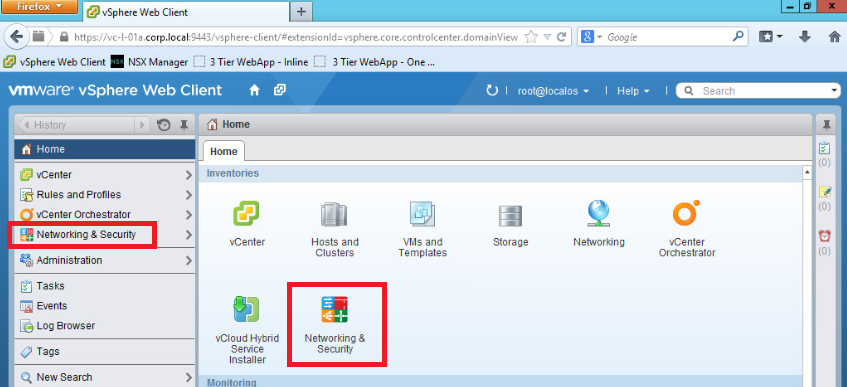Open the Storage inventory icon
847x387 pixels.
(x=510, y=216)
